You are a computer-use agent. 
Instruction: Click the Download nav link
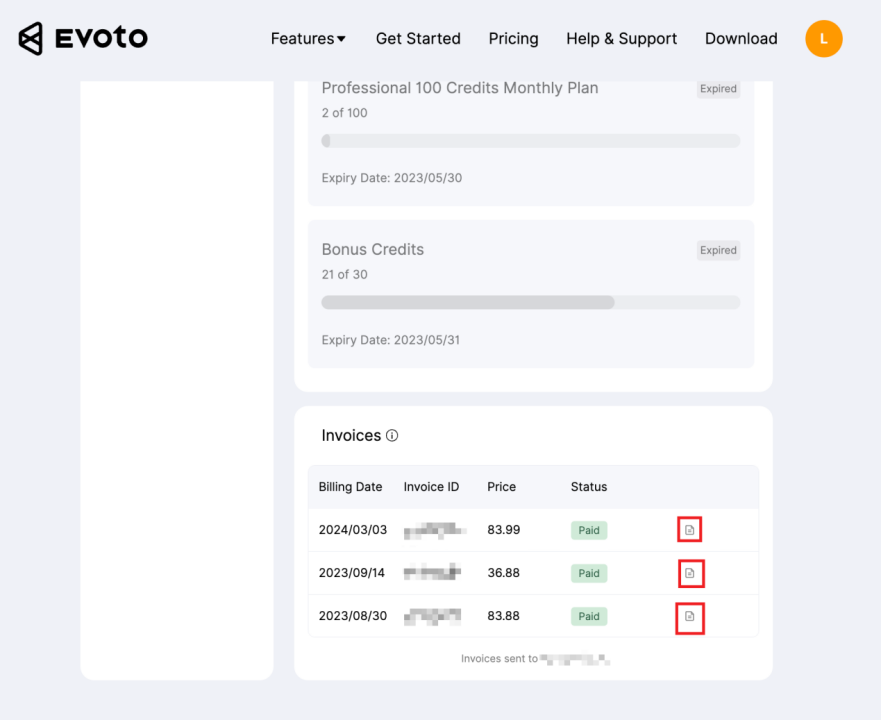(x=741, y=39)
